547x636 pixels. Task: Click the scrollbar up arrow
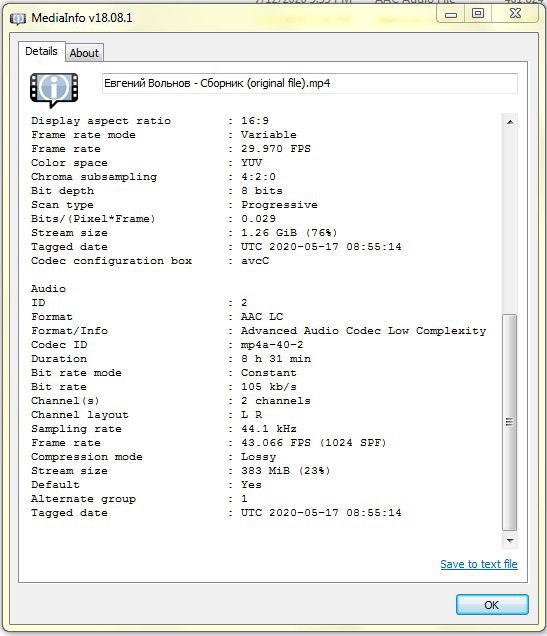click(510, 122)
